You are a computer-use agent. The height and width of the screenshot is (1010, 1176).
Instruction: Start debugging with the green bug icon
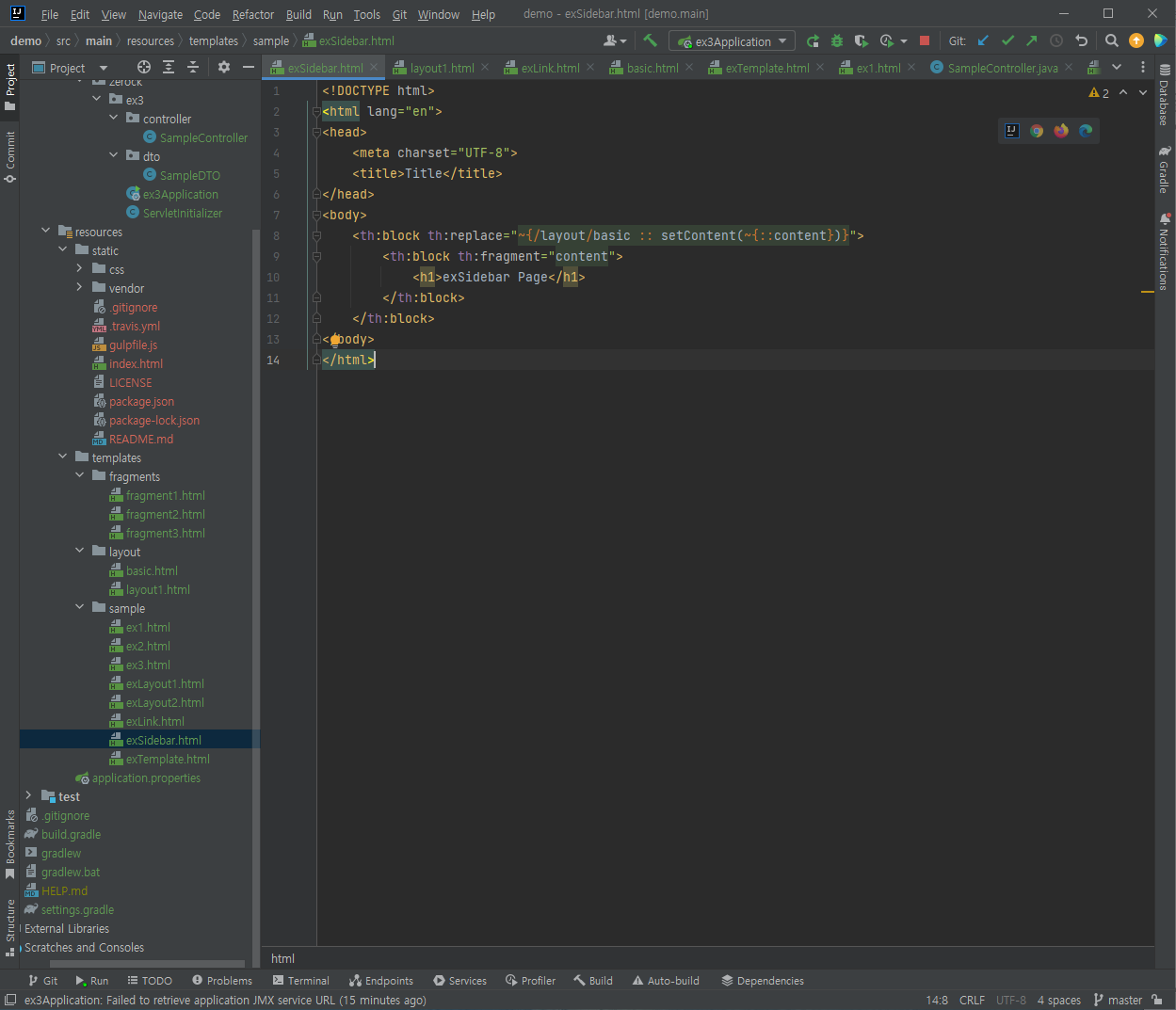click(837, 40)
